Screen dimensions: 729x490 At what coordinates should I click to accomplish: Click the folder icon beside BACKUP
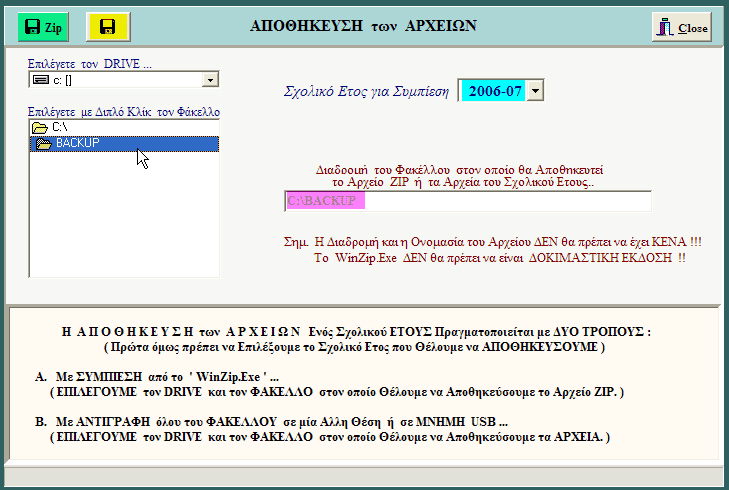[44, 144]
